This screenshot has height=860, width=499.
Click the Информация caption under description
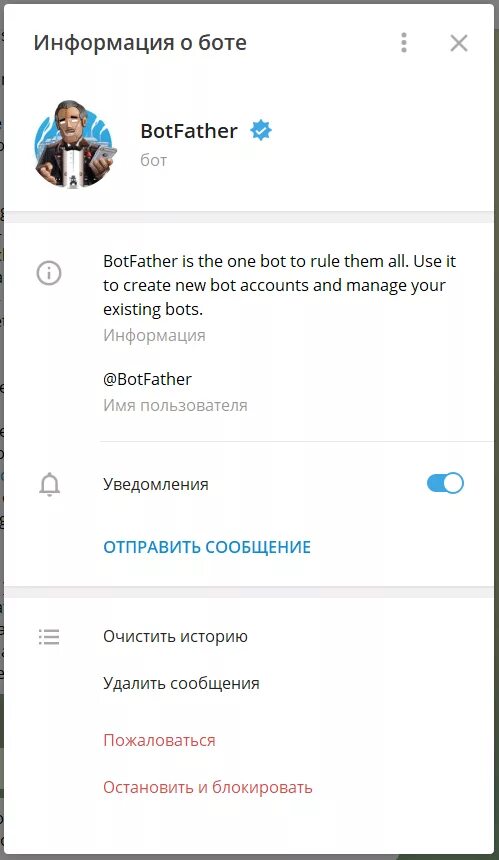pyautogui.click(x=155, y=335)
